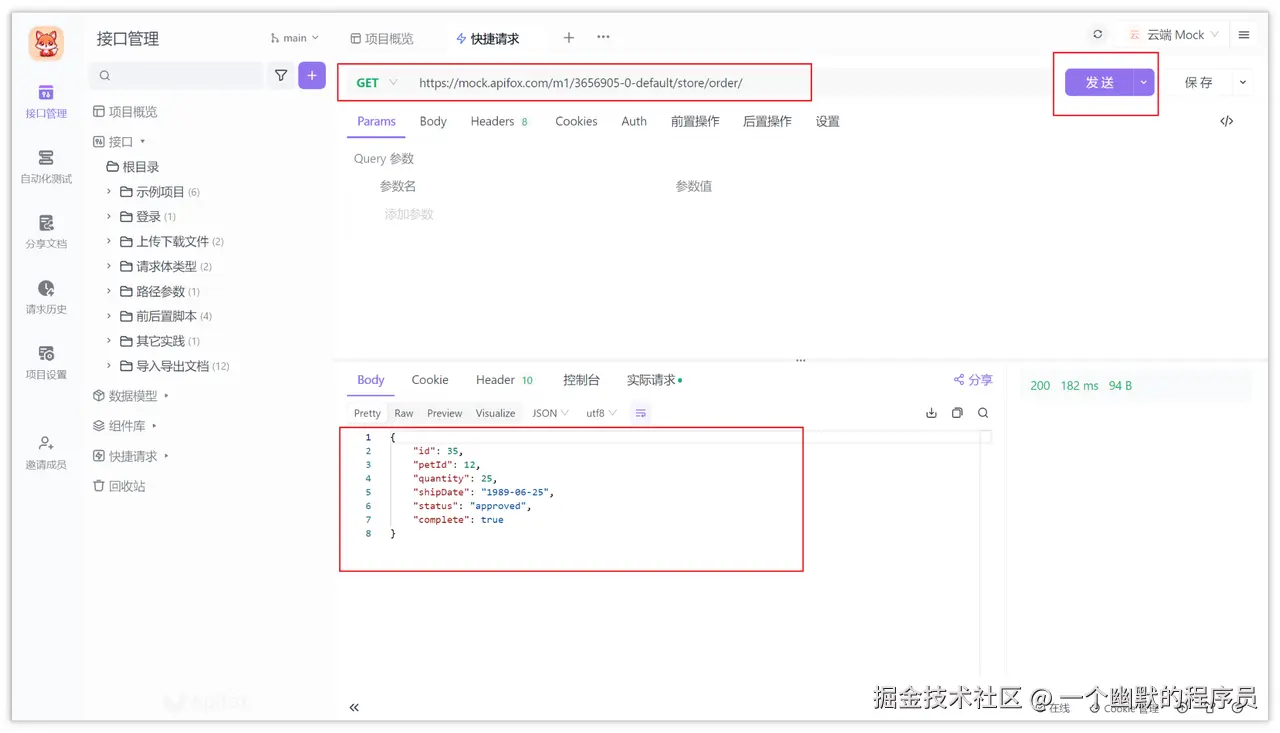
Task: Expand the 导入导出文档 folder
Action: click(109, 366)
